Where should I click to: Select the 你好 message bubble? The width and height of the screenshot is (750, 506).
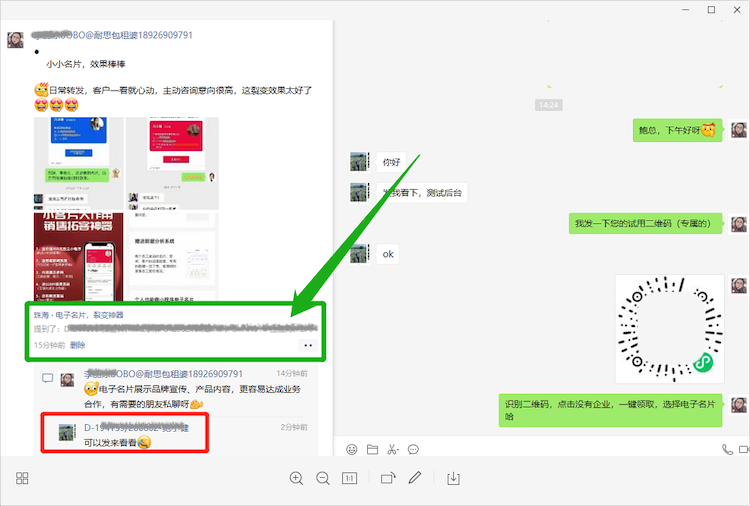[391, 163]
